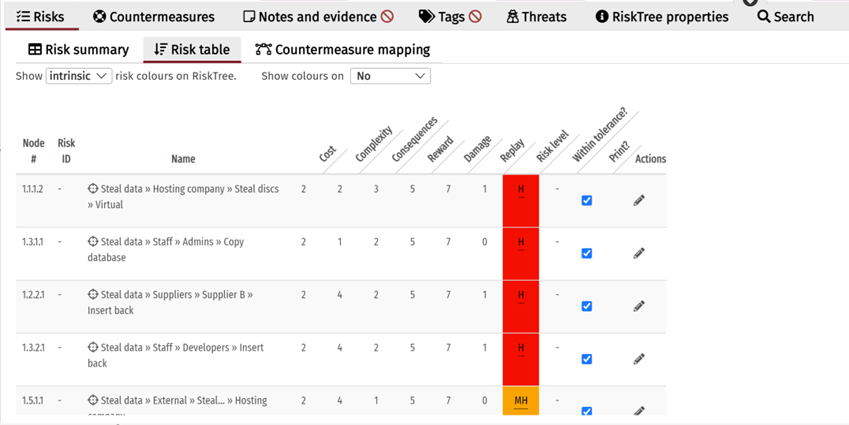This screenshot has height=425, width=849.
Task: Click red H risk level of node 1.2.2.1
Action: [521, 306]
